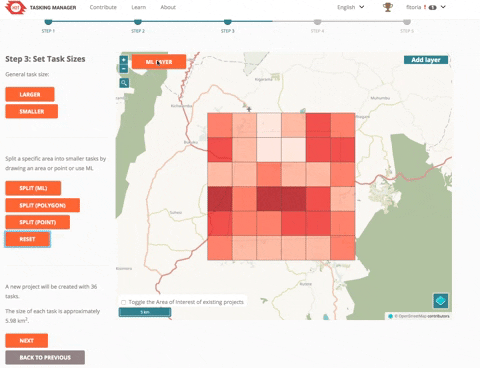Click the map zoom in plus icon
The image size is (480, 368).
124,60
